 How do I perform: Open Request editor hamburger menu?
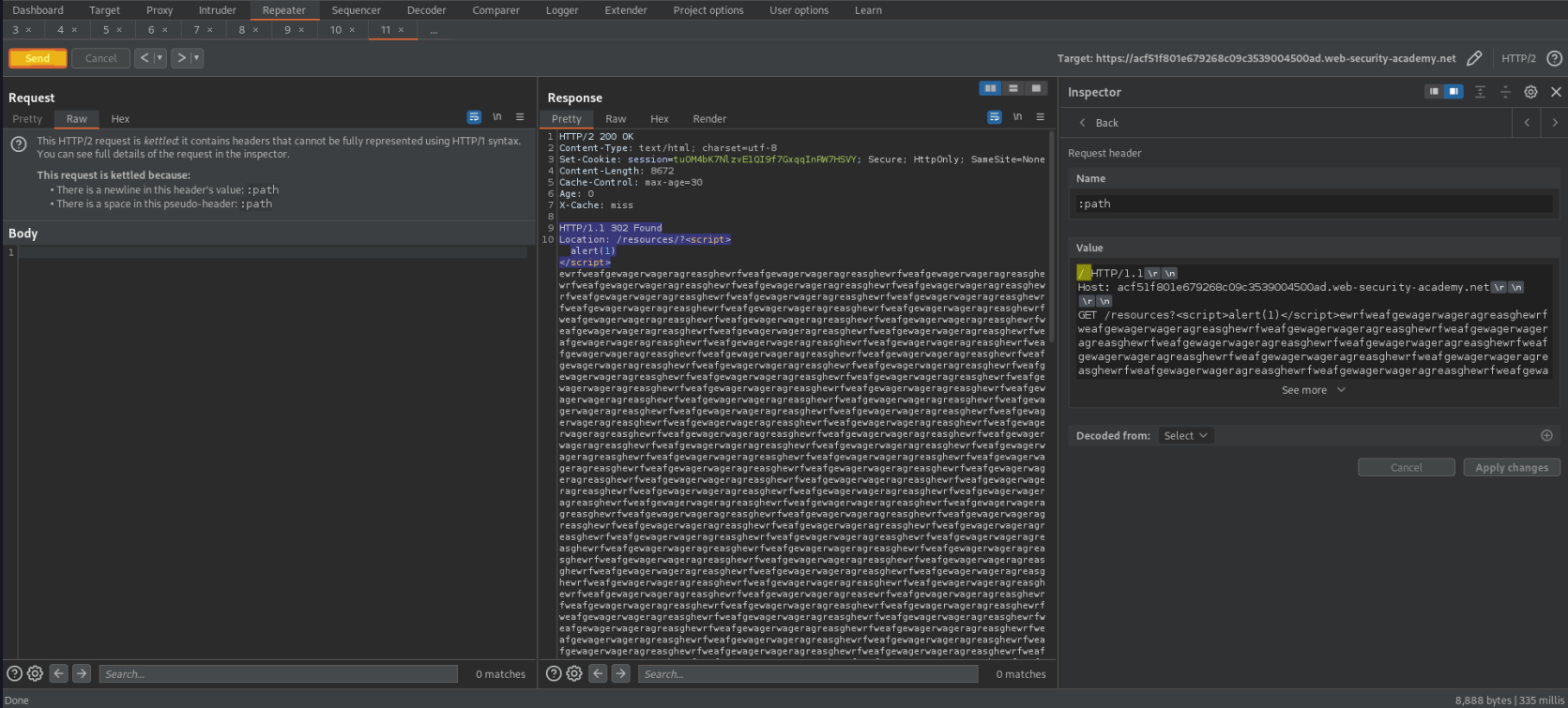coord(520,117)
